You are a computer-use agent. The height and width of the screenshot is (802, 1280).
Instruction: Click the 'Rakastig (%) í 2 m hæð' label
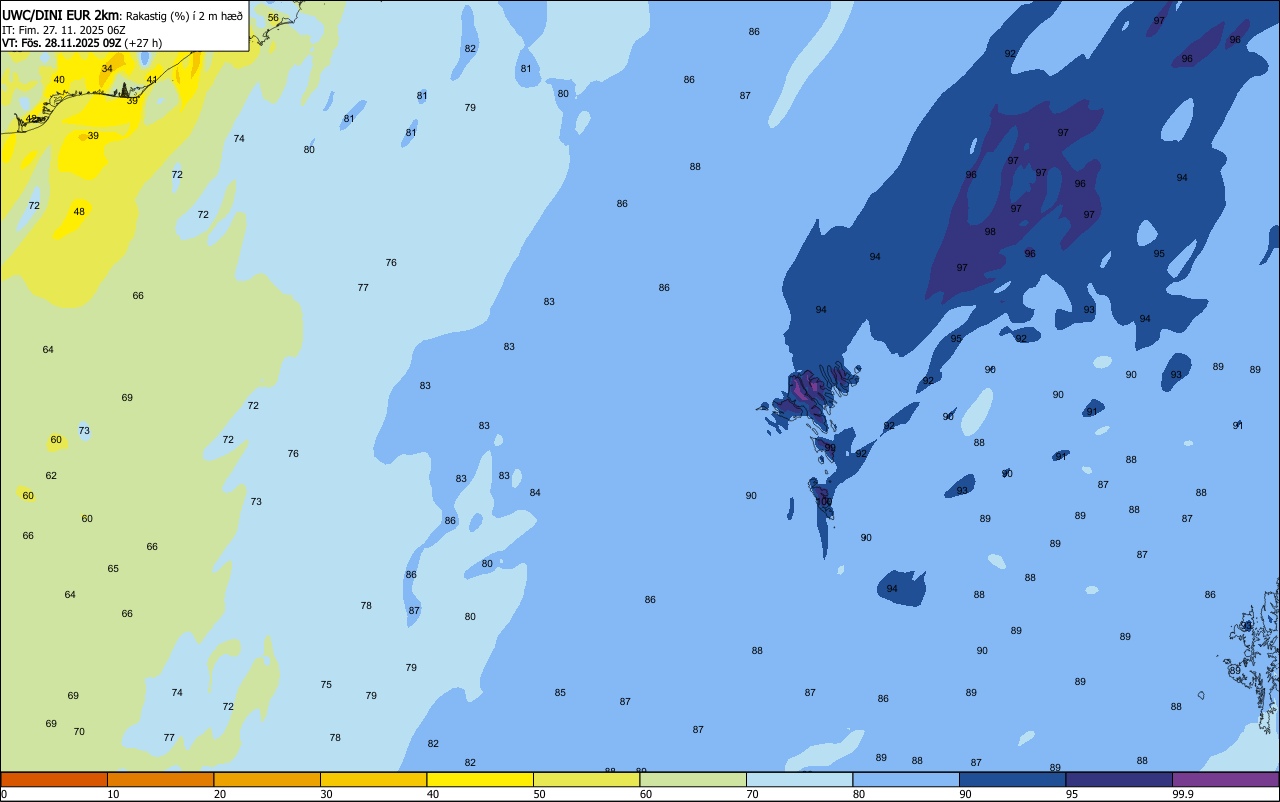click(184, 16)
